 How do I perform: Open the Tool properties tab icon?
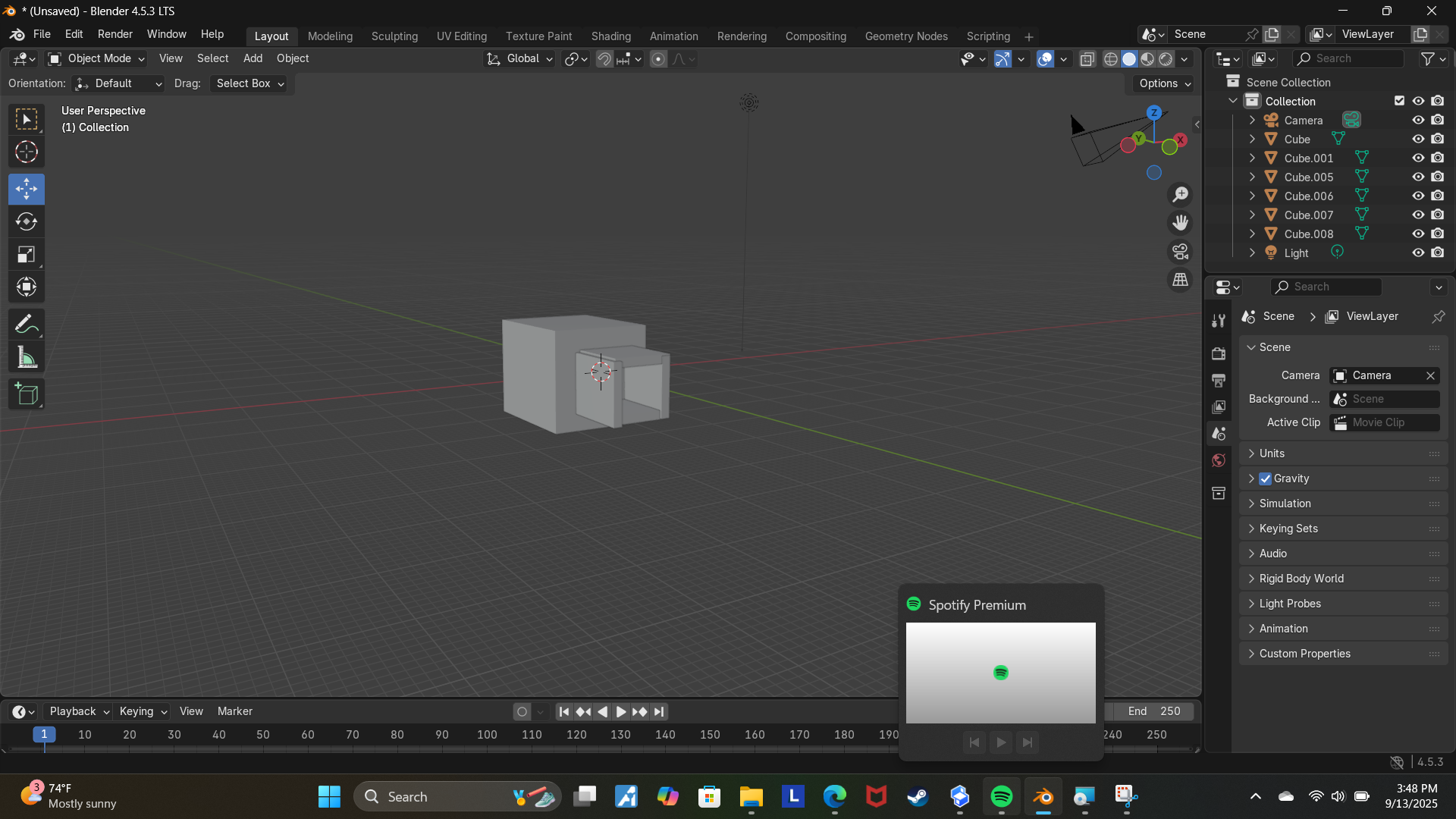(x=1219, y=321)
